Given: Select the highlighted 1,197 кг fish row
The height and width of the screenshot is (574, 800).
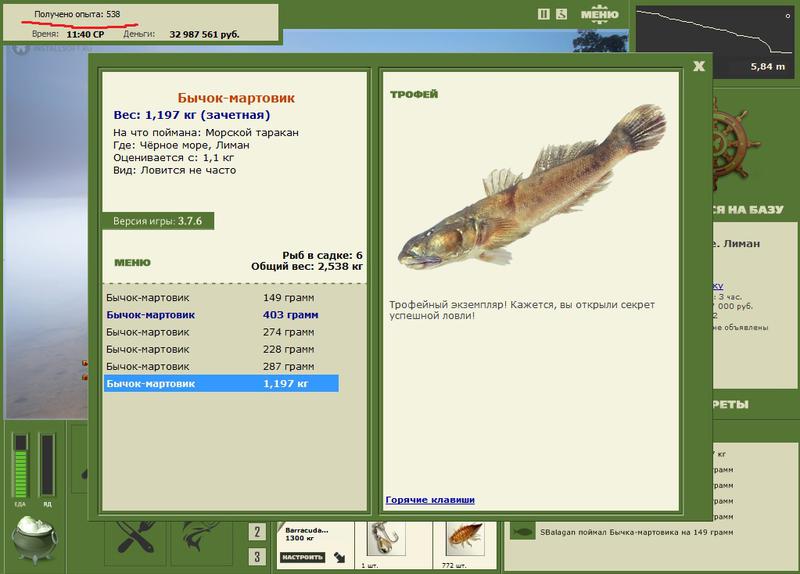Looking at the screenshot, I should click(x=221, y=384).
